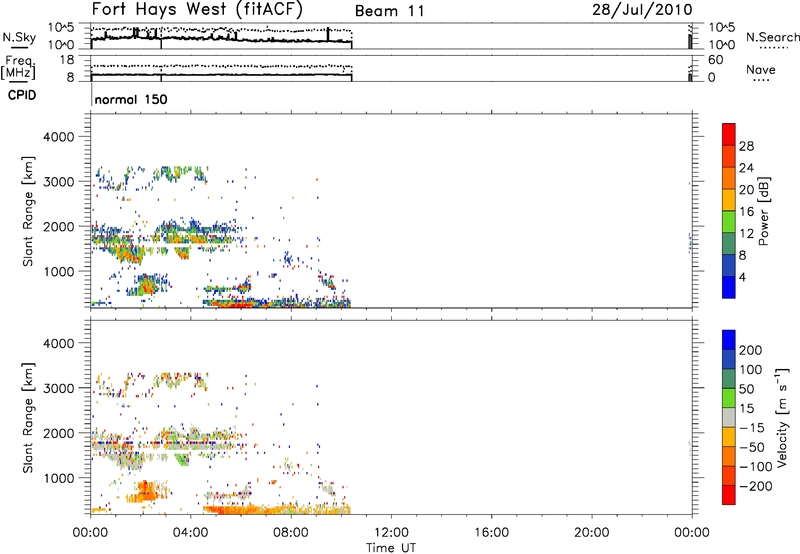Viewport: 800px width, 554px height.
Task: Click 1000 km tick in Power panel
Action: click(x=59, y=271)
